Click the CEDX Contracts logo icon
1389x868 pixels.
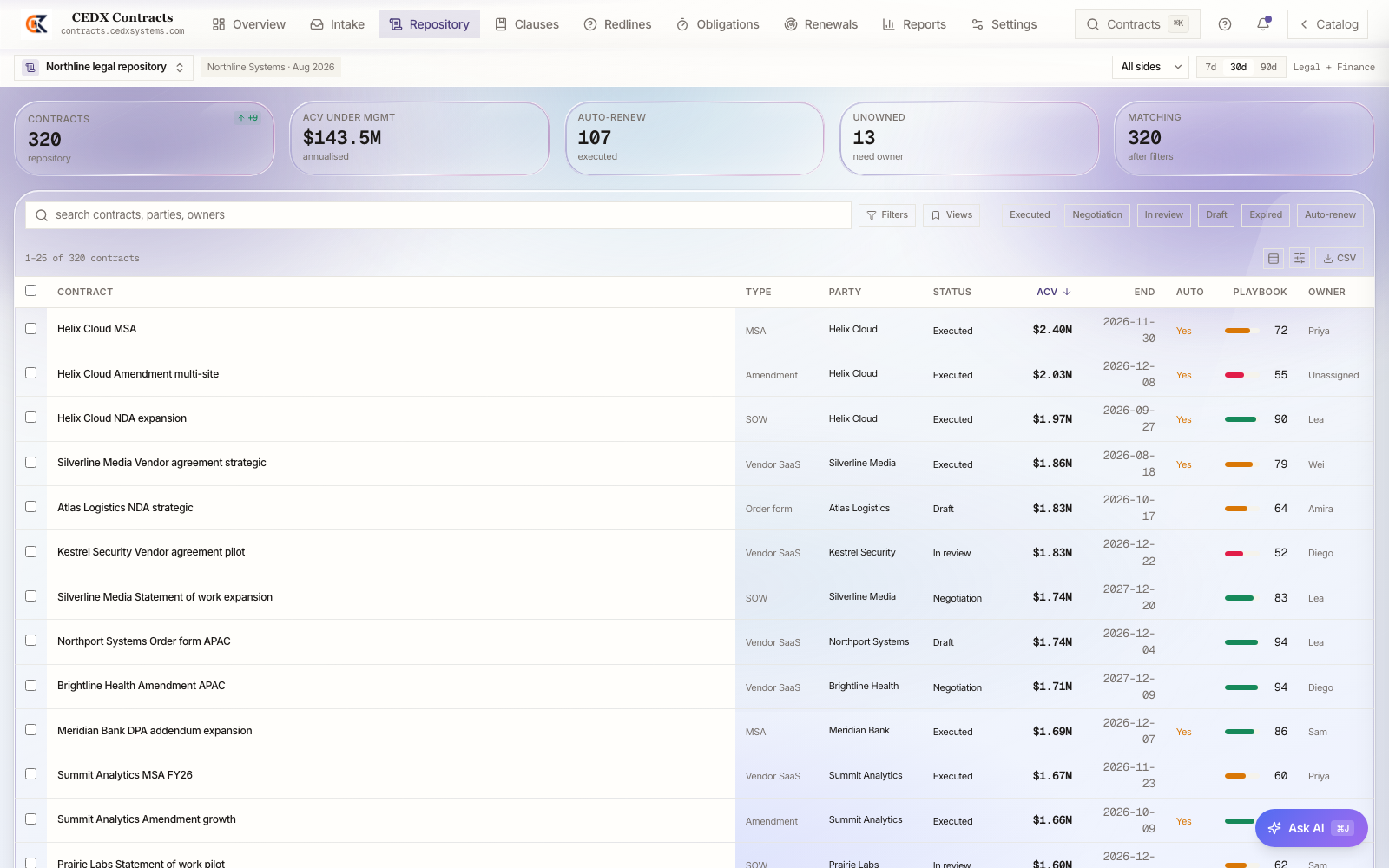36,24
